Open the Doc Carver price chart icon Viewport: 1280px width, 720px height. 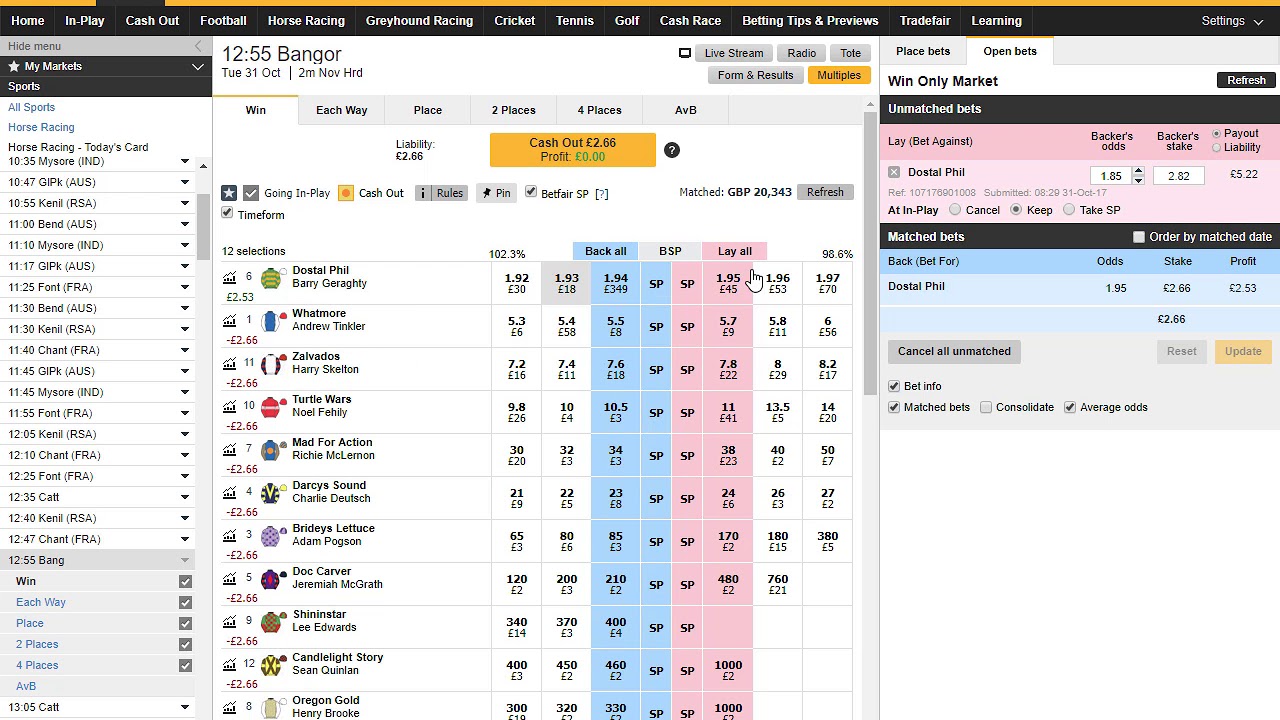tap(229, 579)
